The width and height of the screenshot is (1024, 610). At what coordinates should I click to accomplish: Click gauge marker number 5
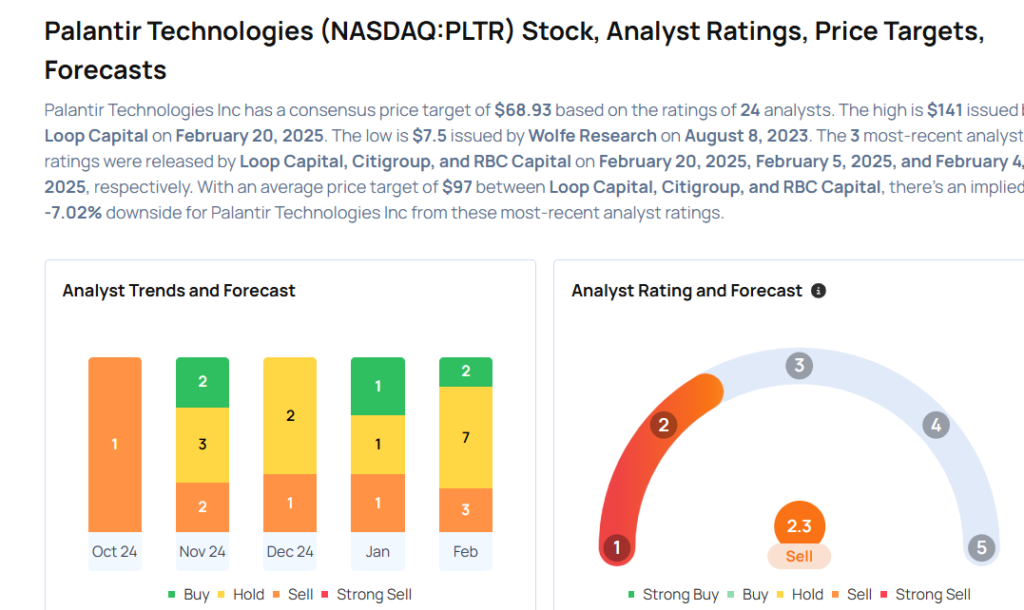[981, 547]
